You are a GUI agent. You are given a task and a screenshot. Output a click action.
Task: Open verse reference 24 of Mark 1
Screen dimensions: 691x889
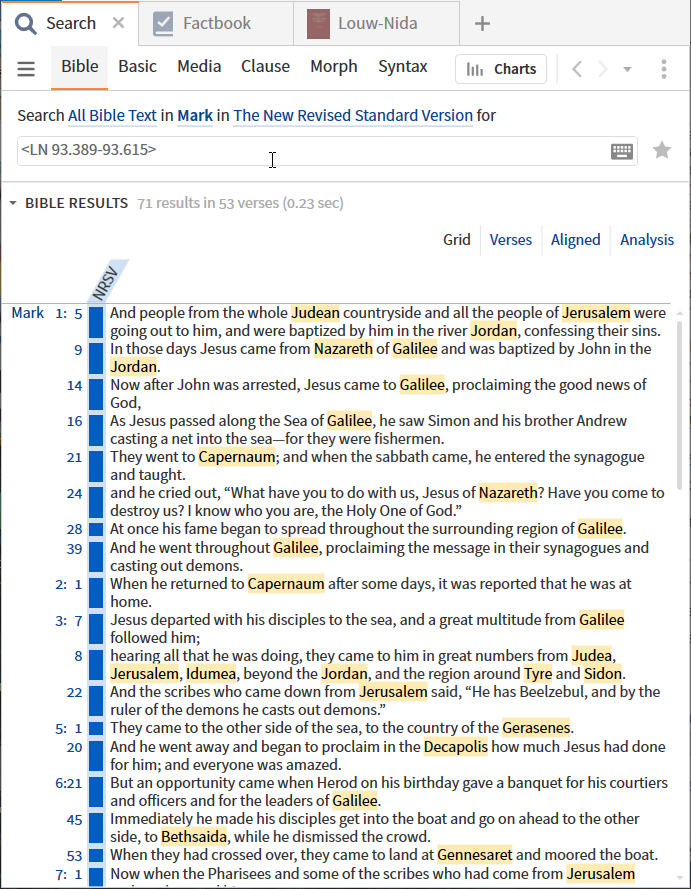click(75, 494)
